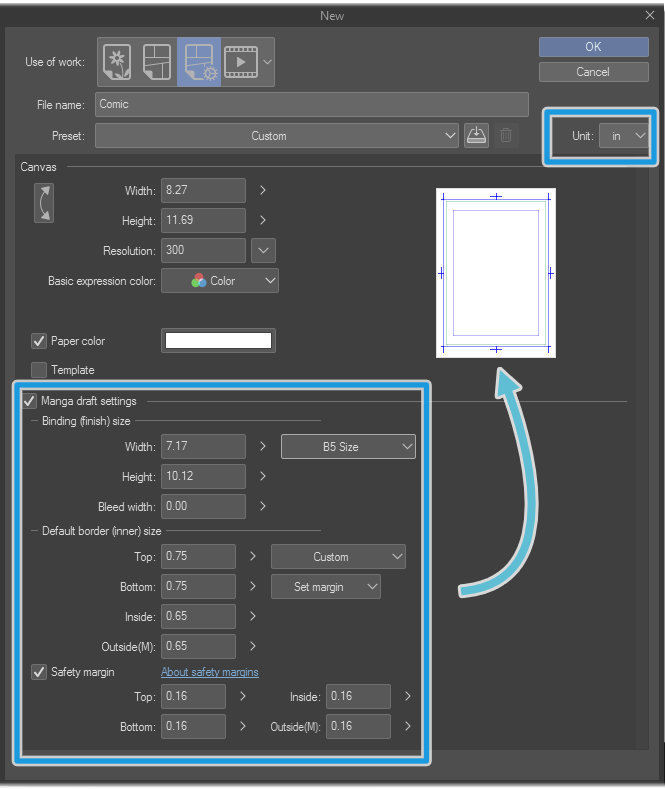665x789 pixels.
Task: Confirm with the OK button
Action: 594,47
